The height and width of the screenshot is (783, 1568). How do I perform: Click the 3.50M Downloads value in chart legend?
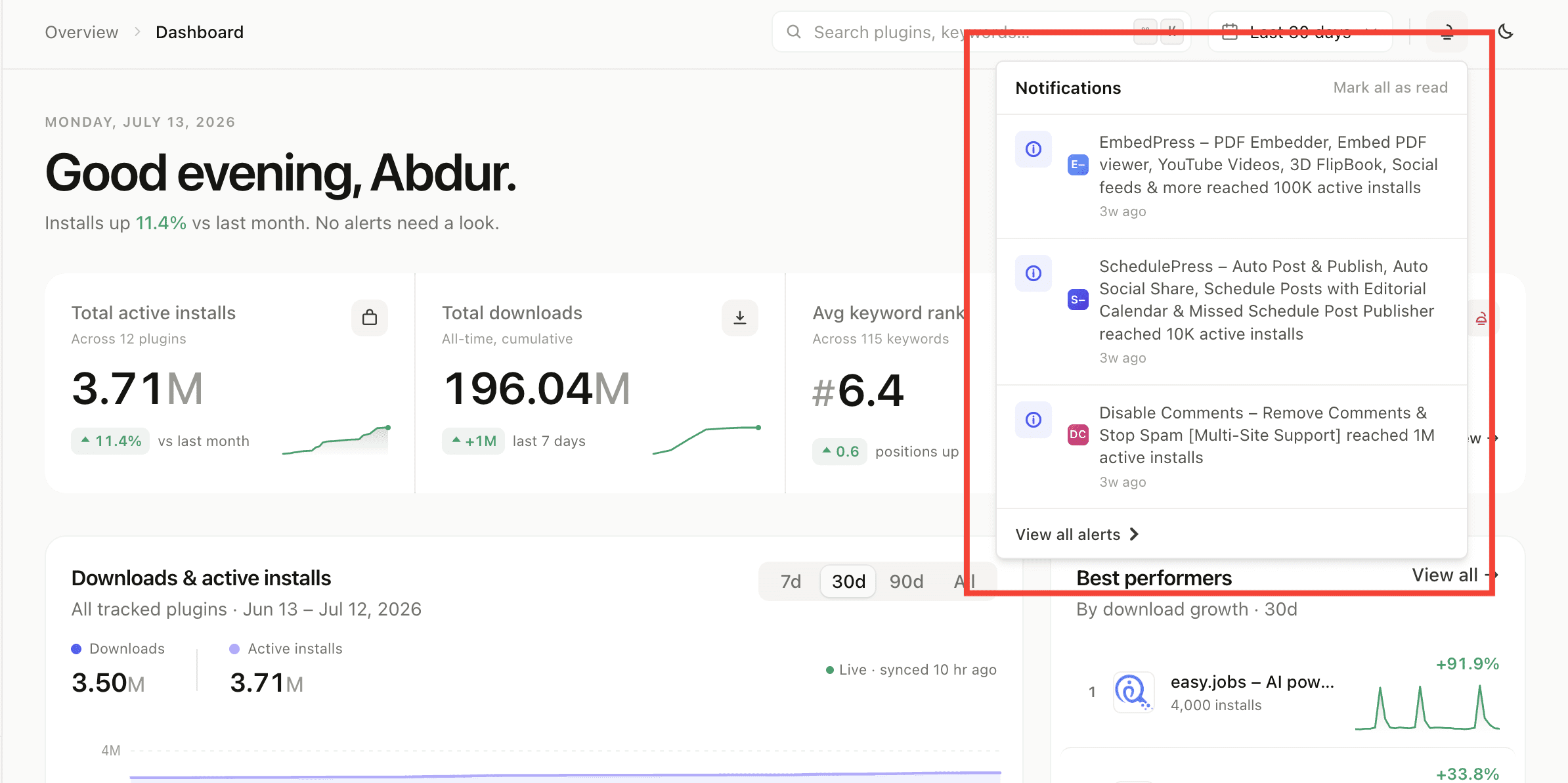pos(108,683)
